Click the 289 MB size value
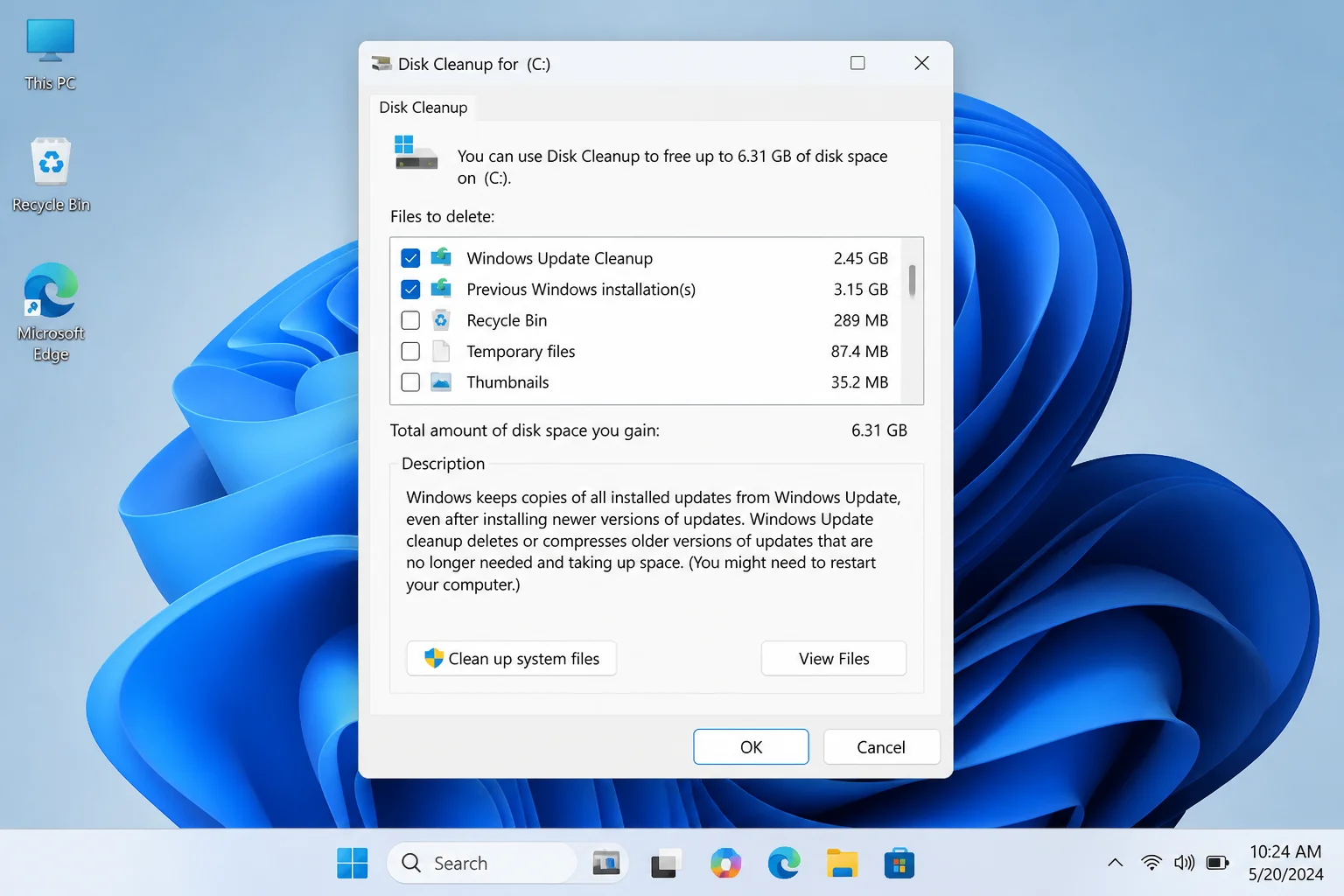This screenshot has width=1344, height=896. click(x=860, y=320)
